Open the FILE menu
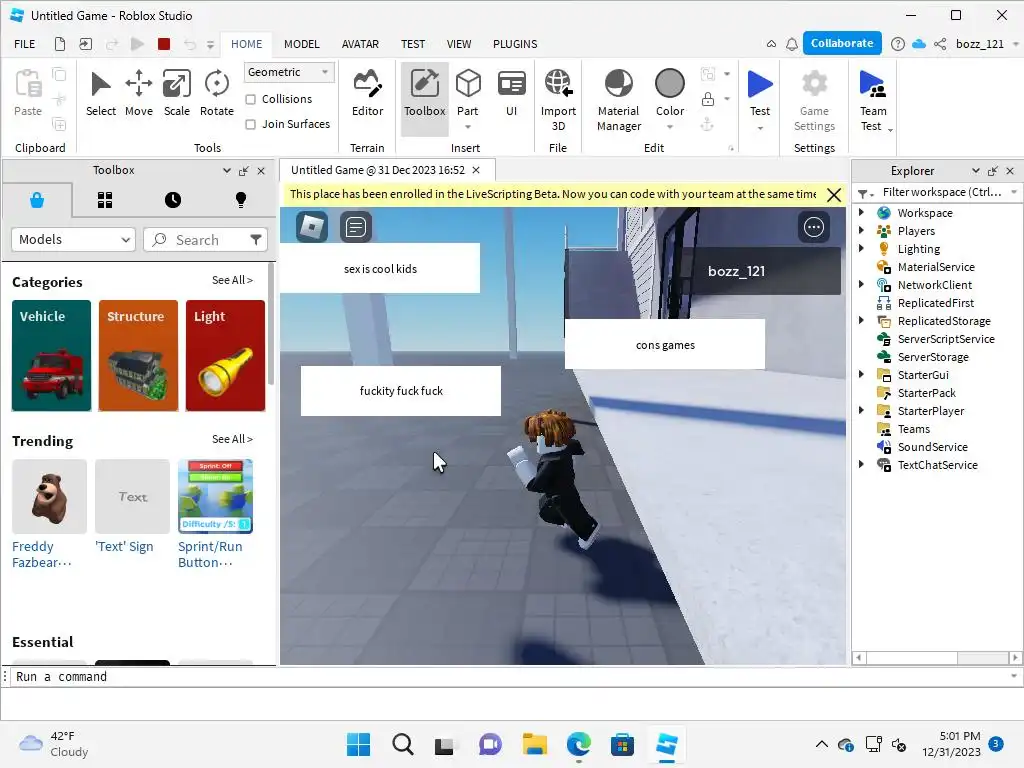This screenshot has width=1024, height=768. (25, 44)
